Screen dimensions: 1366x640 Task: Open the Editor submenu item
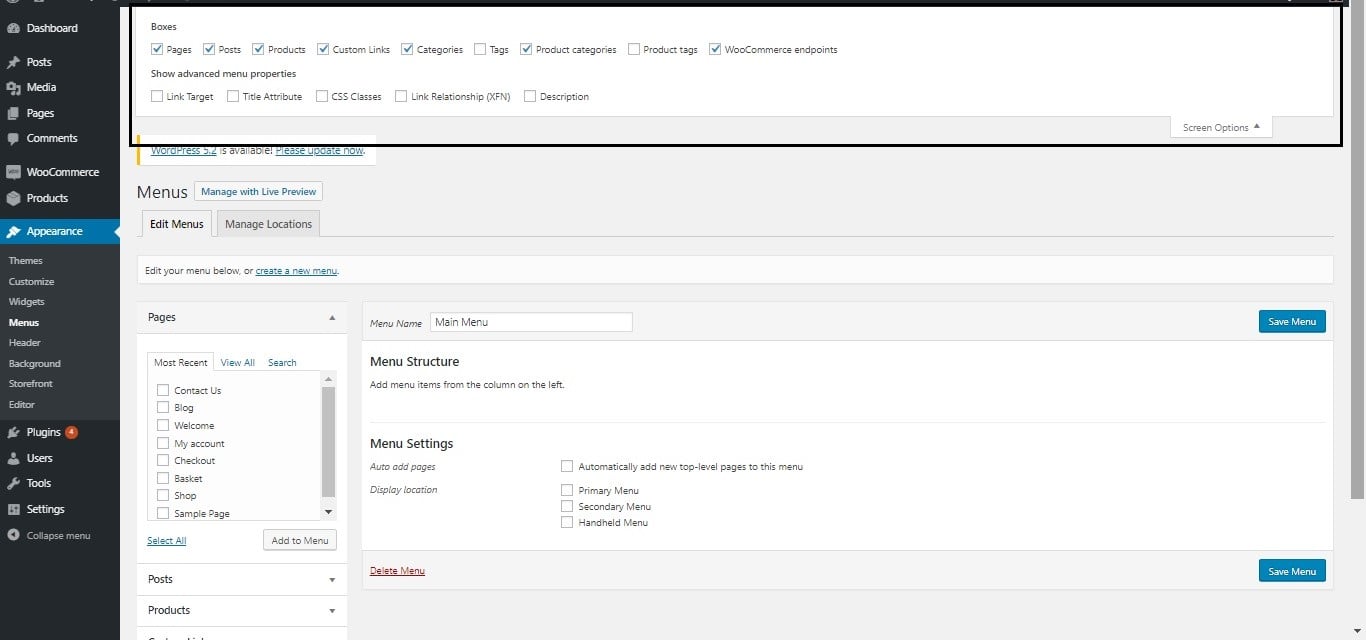[22, 405]
